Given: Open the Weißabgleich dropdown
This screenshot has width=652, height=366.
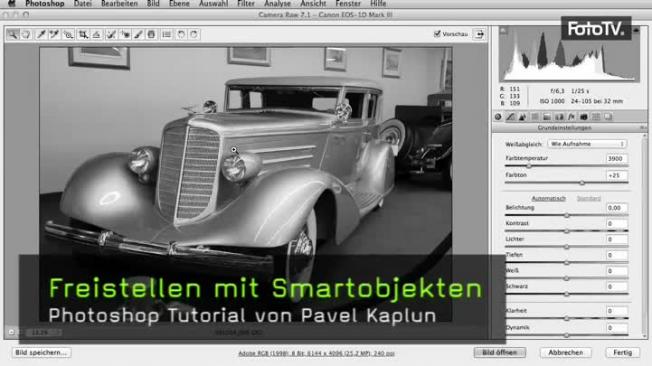Looking at the screenshot, I should coord(587,144).
